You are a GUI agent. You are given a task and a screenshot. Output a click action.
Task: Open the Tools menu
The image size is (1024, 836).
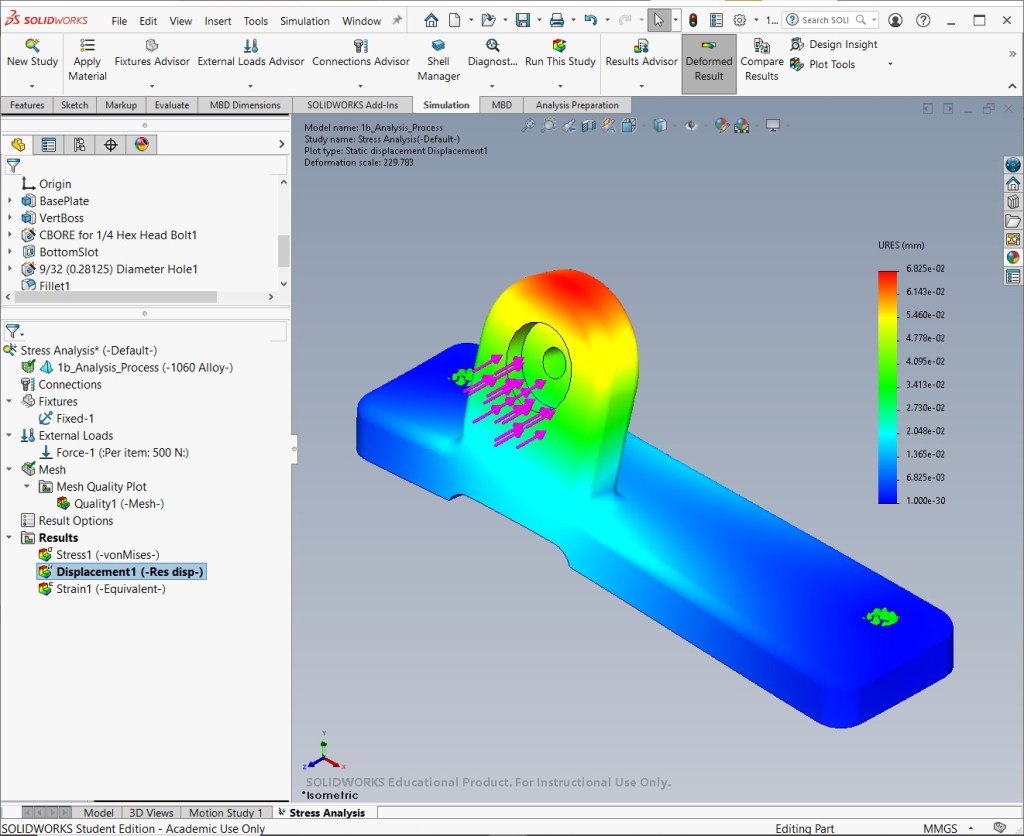click(255, 21)
